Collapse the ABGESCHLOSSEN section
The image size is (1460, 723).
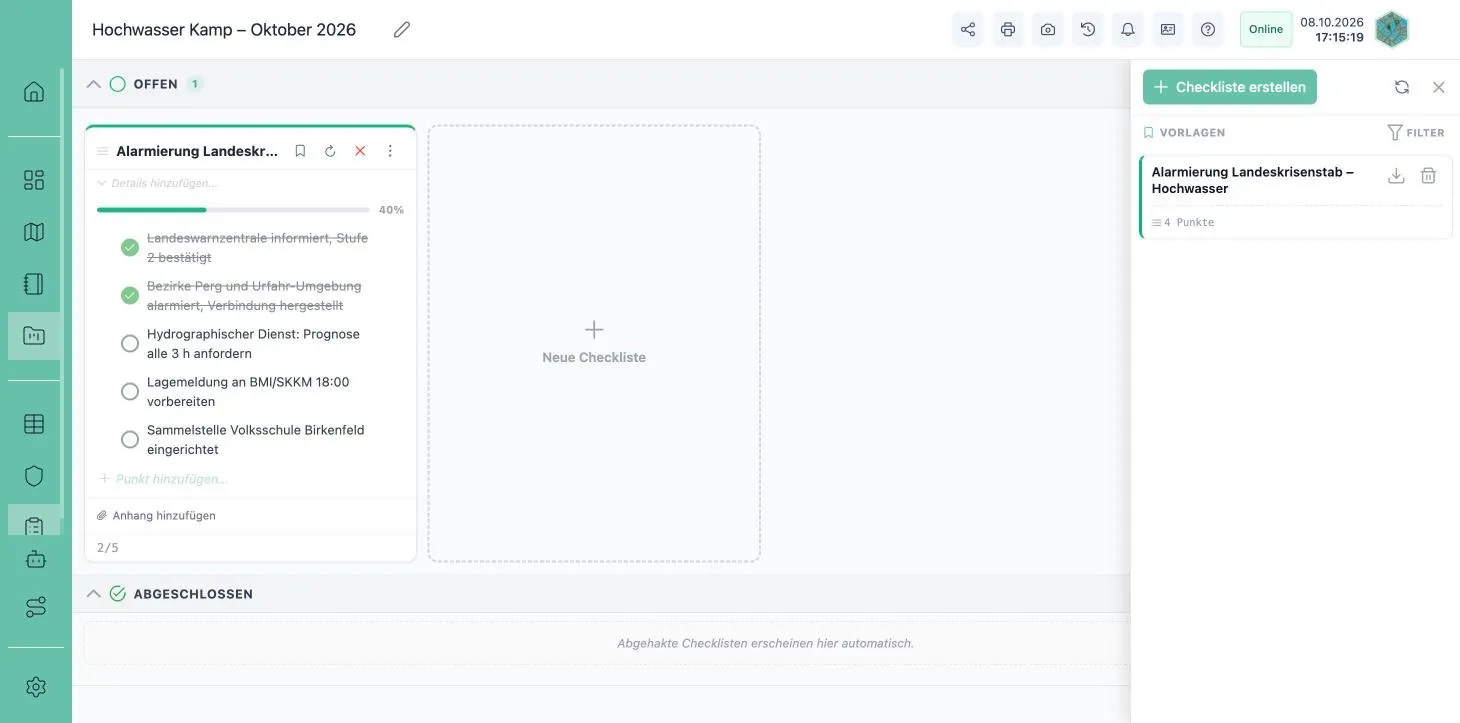click(94, 594)
